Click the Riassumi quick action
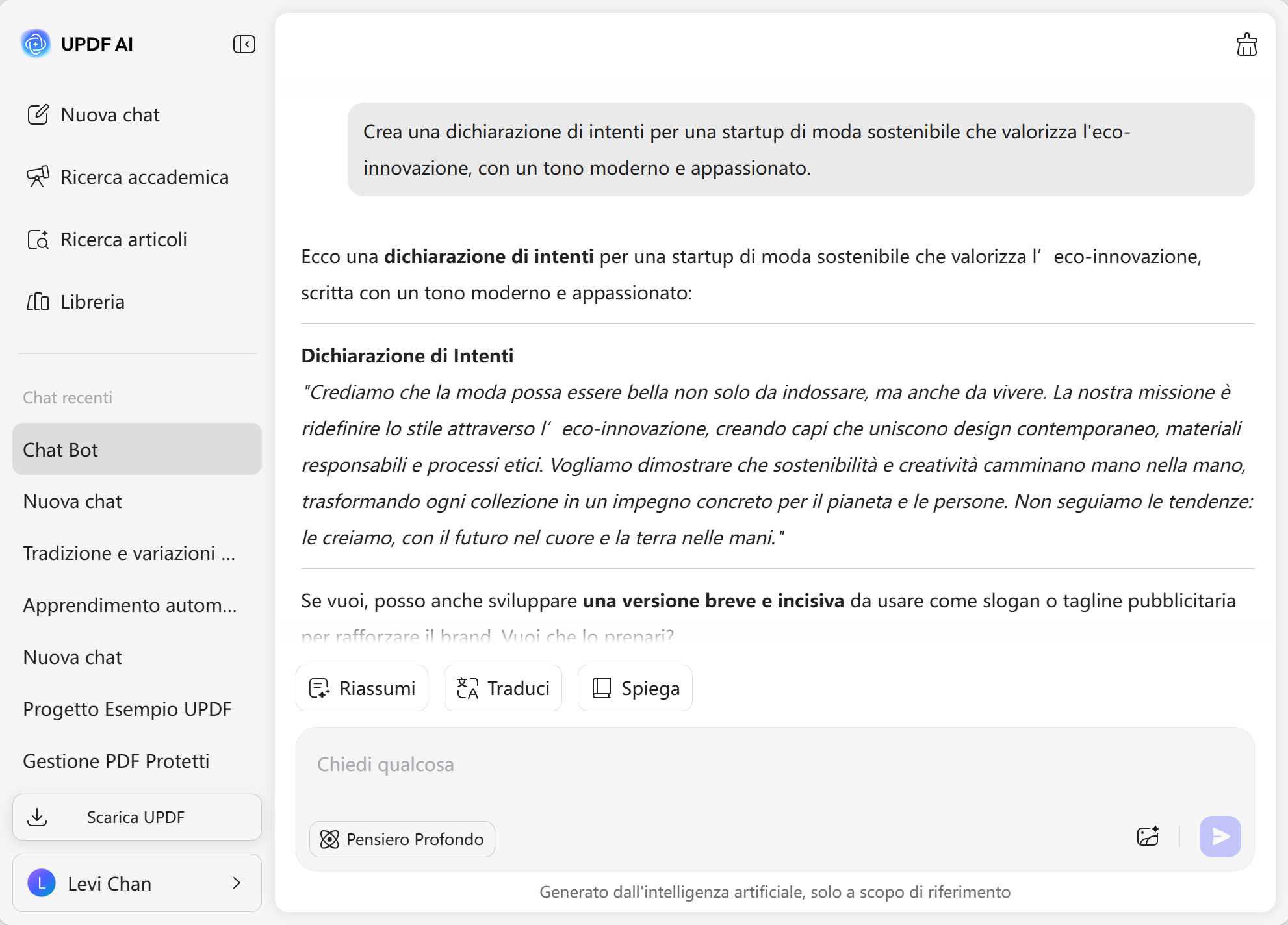 pyautogui.click(x=362, y=688)
